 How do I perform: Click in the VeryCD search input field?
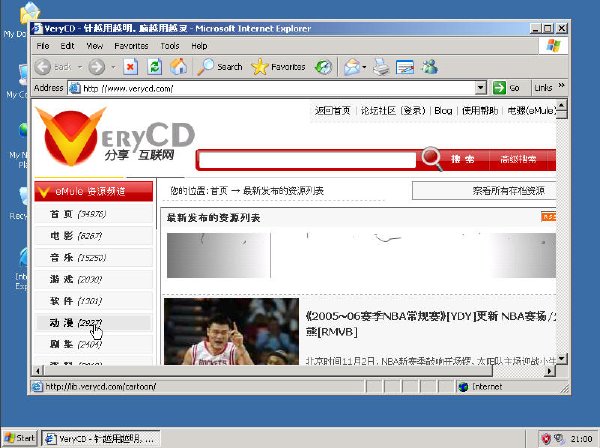point(307,160)
